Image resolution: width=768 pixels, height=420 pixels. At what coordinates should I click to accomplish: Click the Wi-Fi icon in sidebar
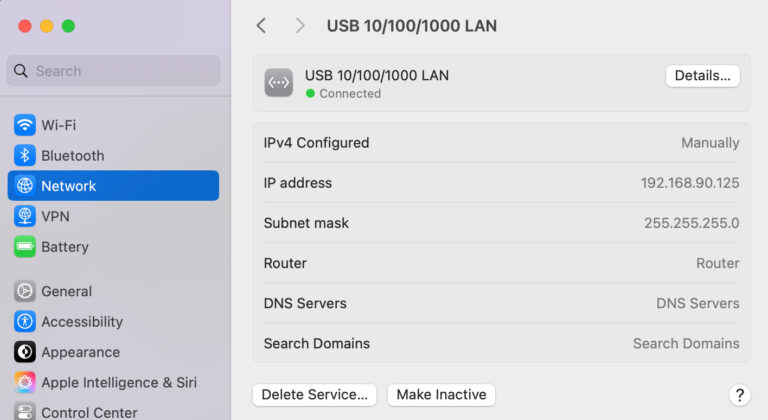pyautogui.click(x=25, y=125)
